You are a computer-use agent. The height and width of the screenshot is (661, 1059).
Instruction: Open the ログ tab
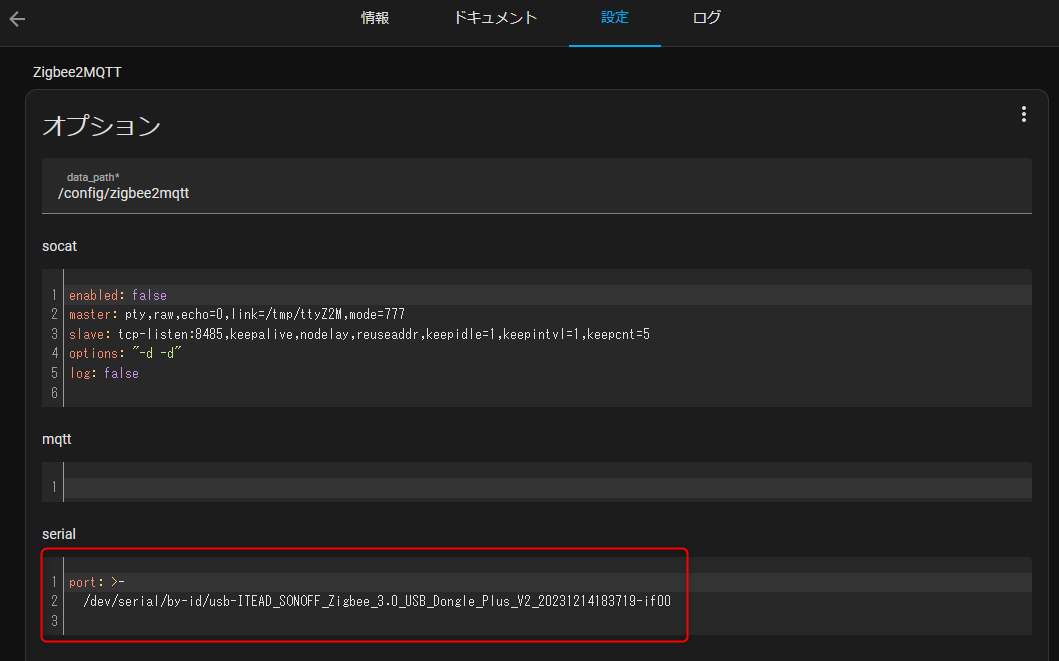coord(706,18)
